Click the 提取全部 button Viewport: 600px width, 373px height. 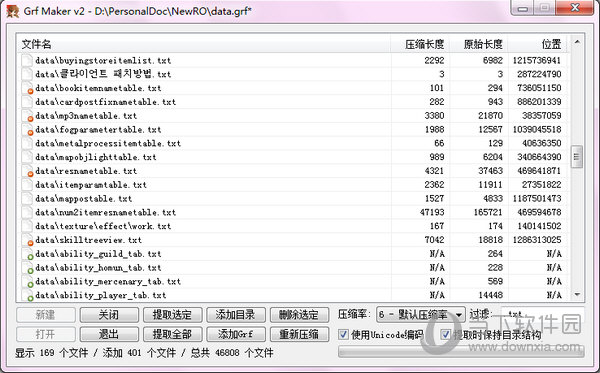[172, 334]
